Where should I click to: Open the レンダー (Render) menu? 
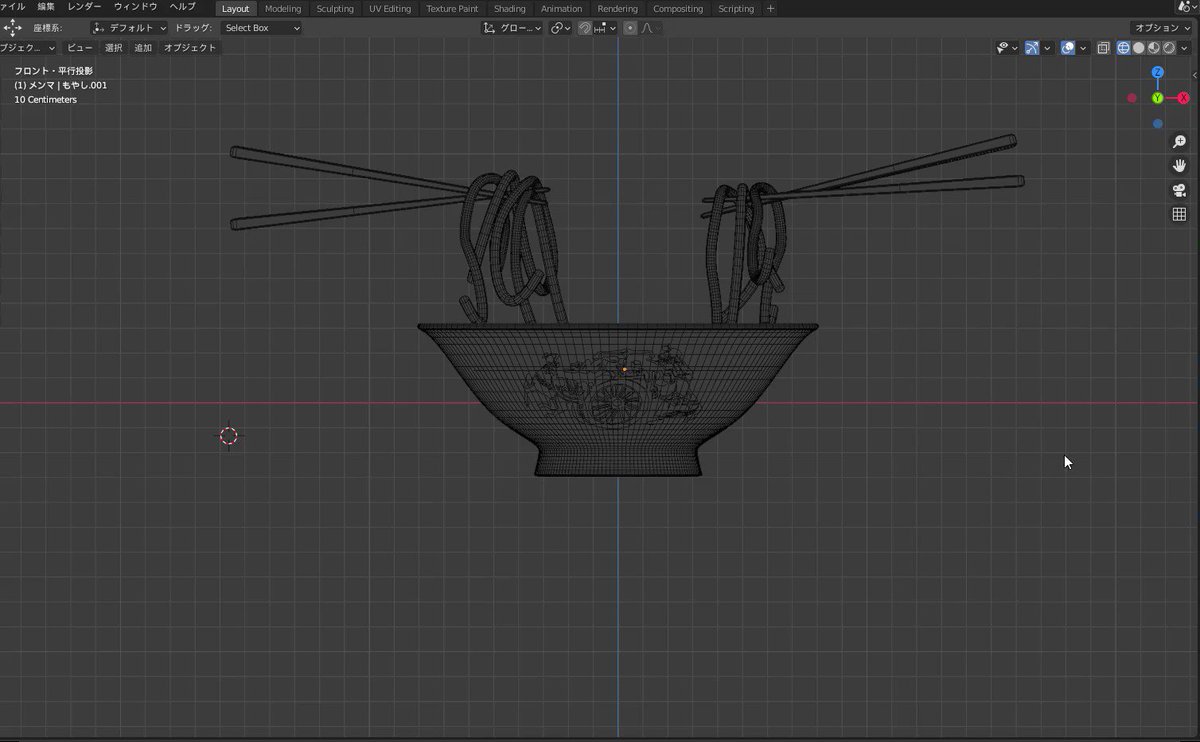coord(85,7)
